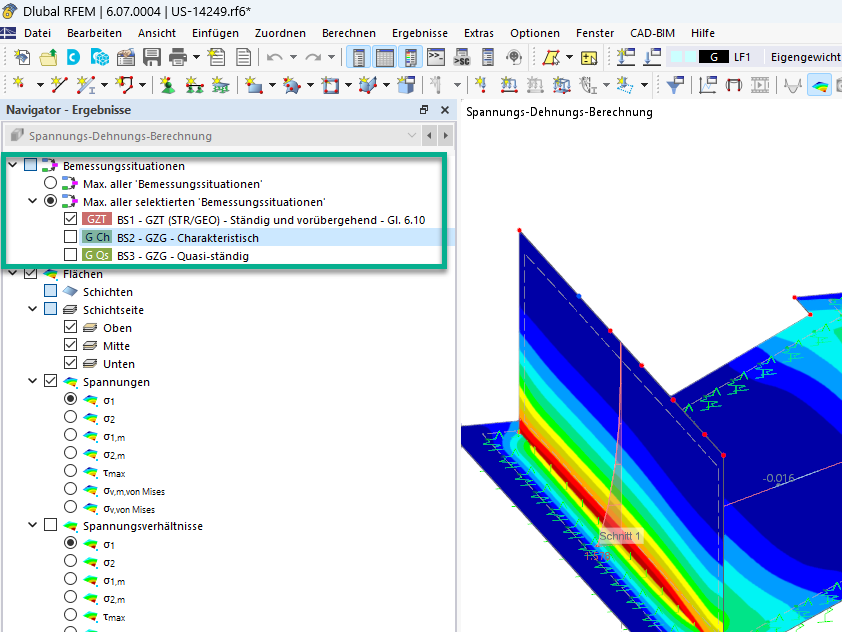Image resolution: width=842 pixels, height=632 pixels.
Task: Click the LF1 load case selector
Action: click(x=740, y=57)
